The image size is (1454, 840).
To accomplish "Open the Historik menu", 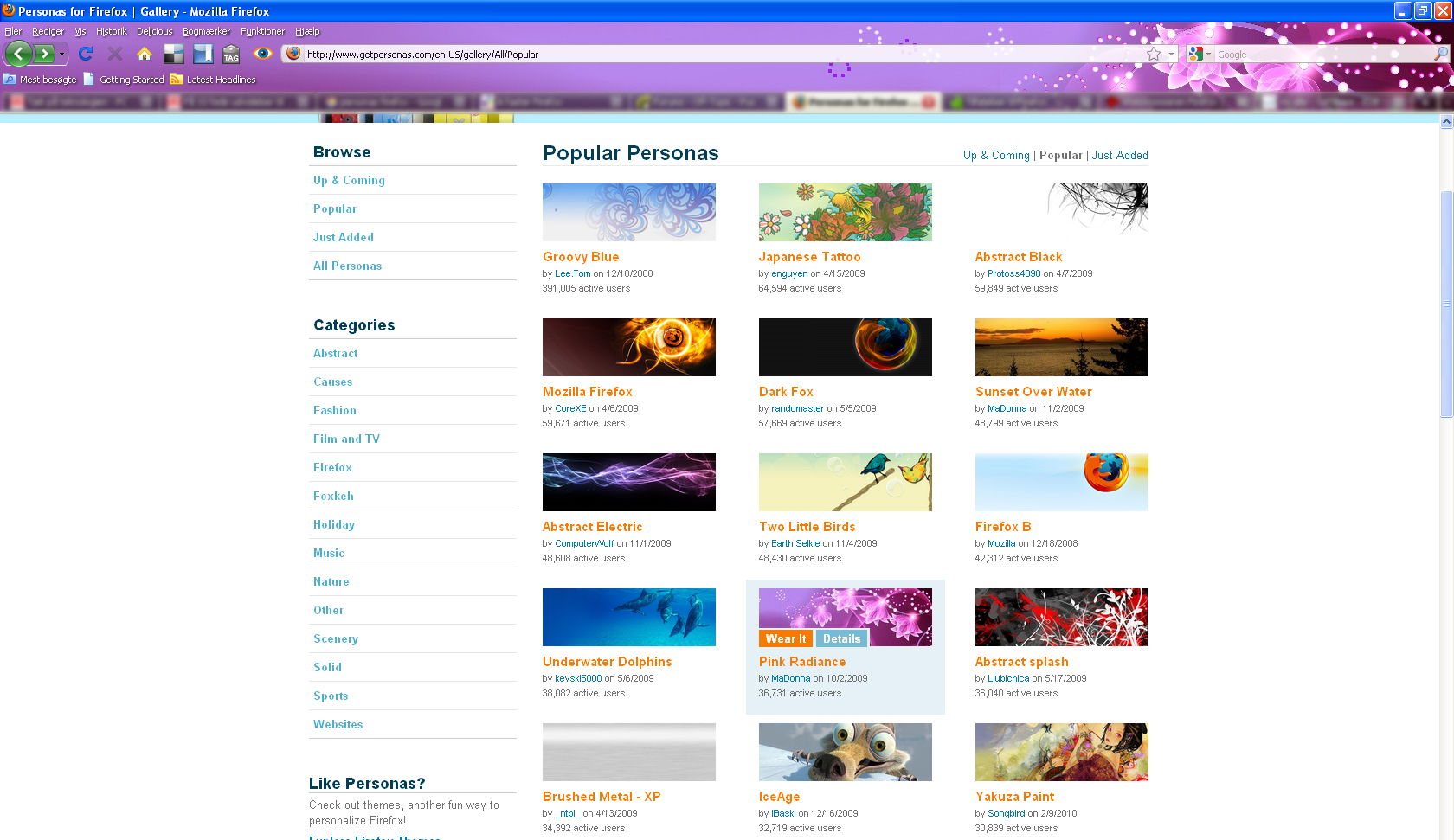I will 111,31.
